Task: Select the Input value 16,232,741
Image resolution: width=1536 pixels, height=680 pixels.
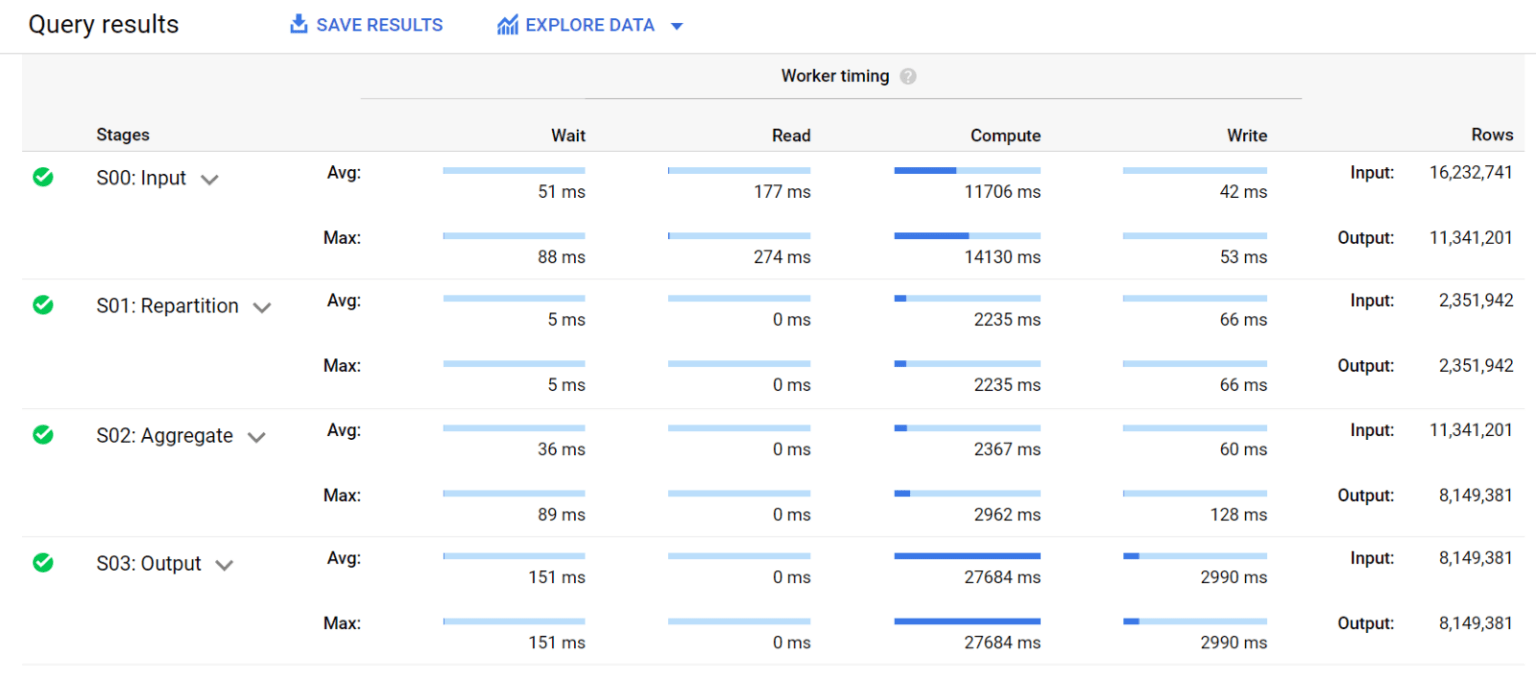Action: click(x=1470, y=172)
